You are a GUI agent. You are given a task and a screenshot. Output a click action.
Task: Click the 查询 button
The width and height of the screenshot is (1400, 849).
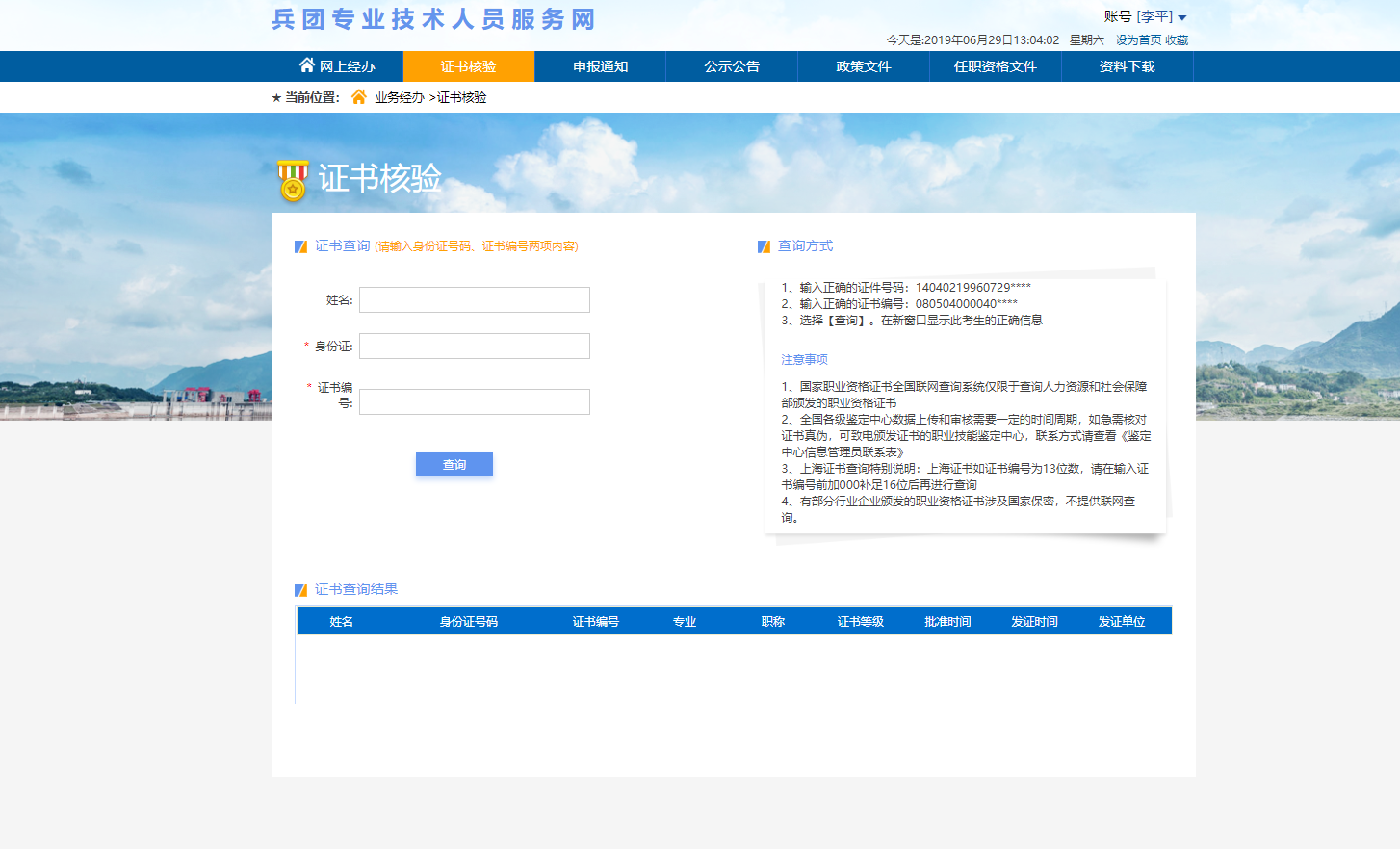(454, 464)
